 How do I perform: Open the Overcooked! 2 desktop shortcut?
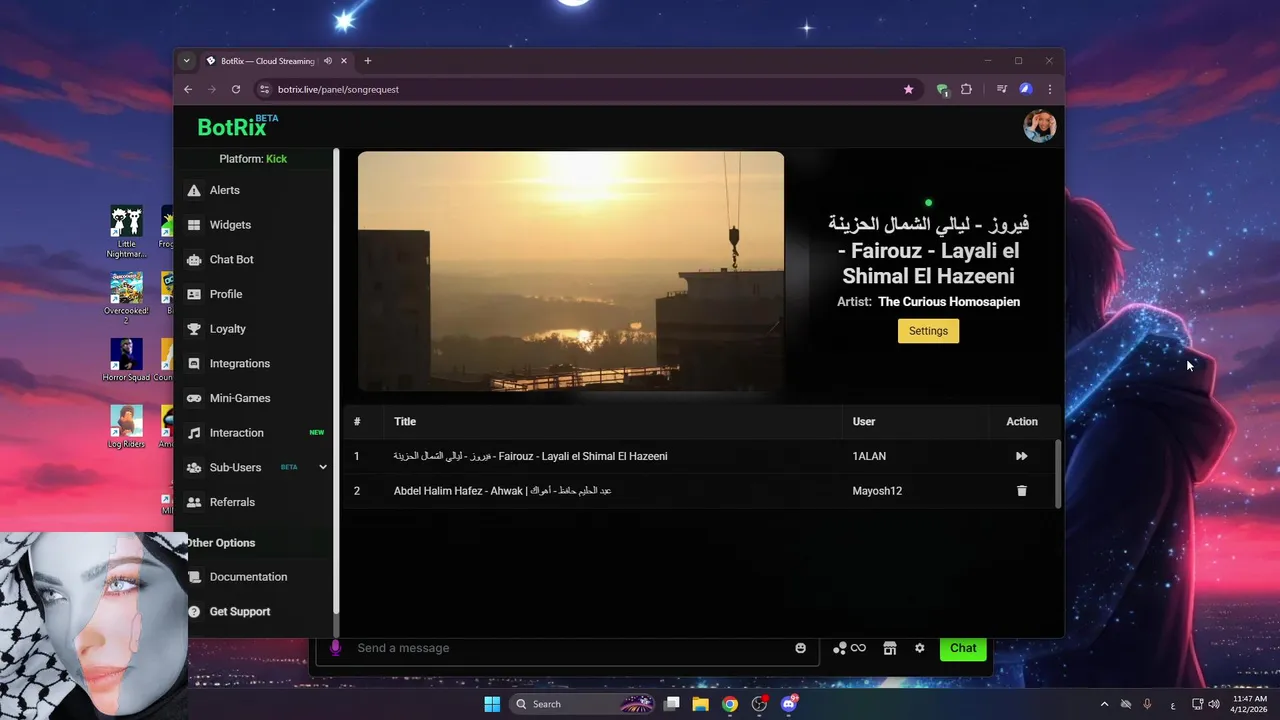(127, 298)
